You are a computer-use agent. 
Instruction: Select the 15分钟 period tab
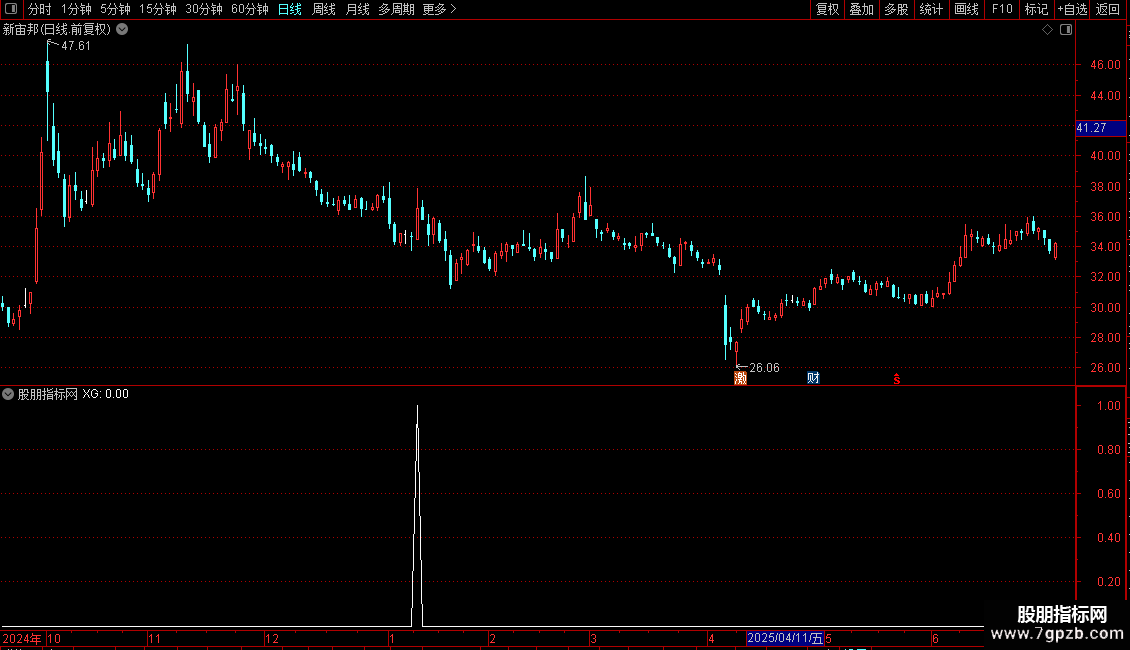click(x=158, y=9)
